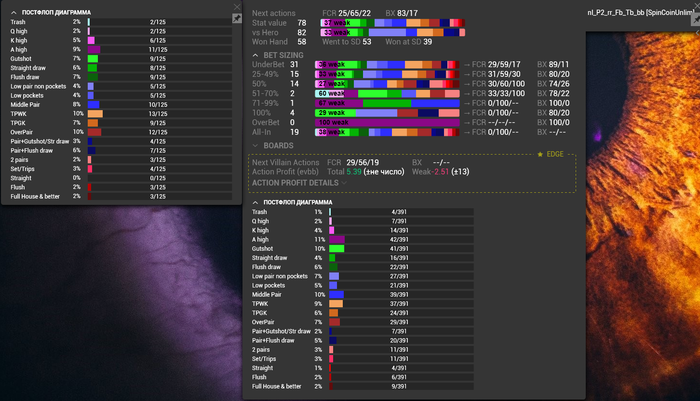Click the Total 5.39 action profit
700x401 pixels.
366,172
